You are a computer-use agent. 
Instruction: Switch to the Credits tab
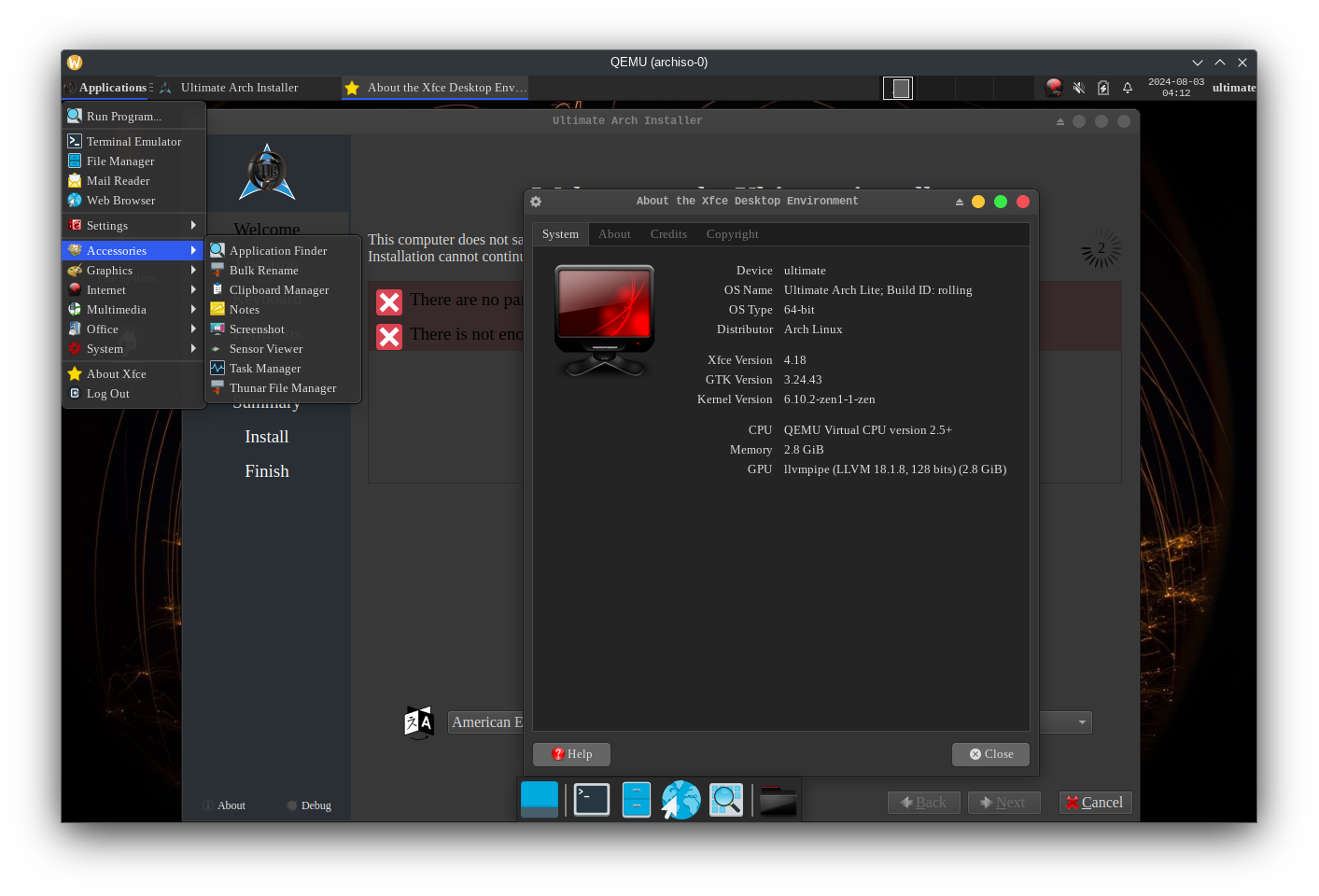[668, 234]
